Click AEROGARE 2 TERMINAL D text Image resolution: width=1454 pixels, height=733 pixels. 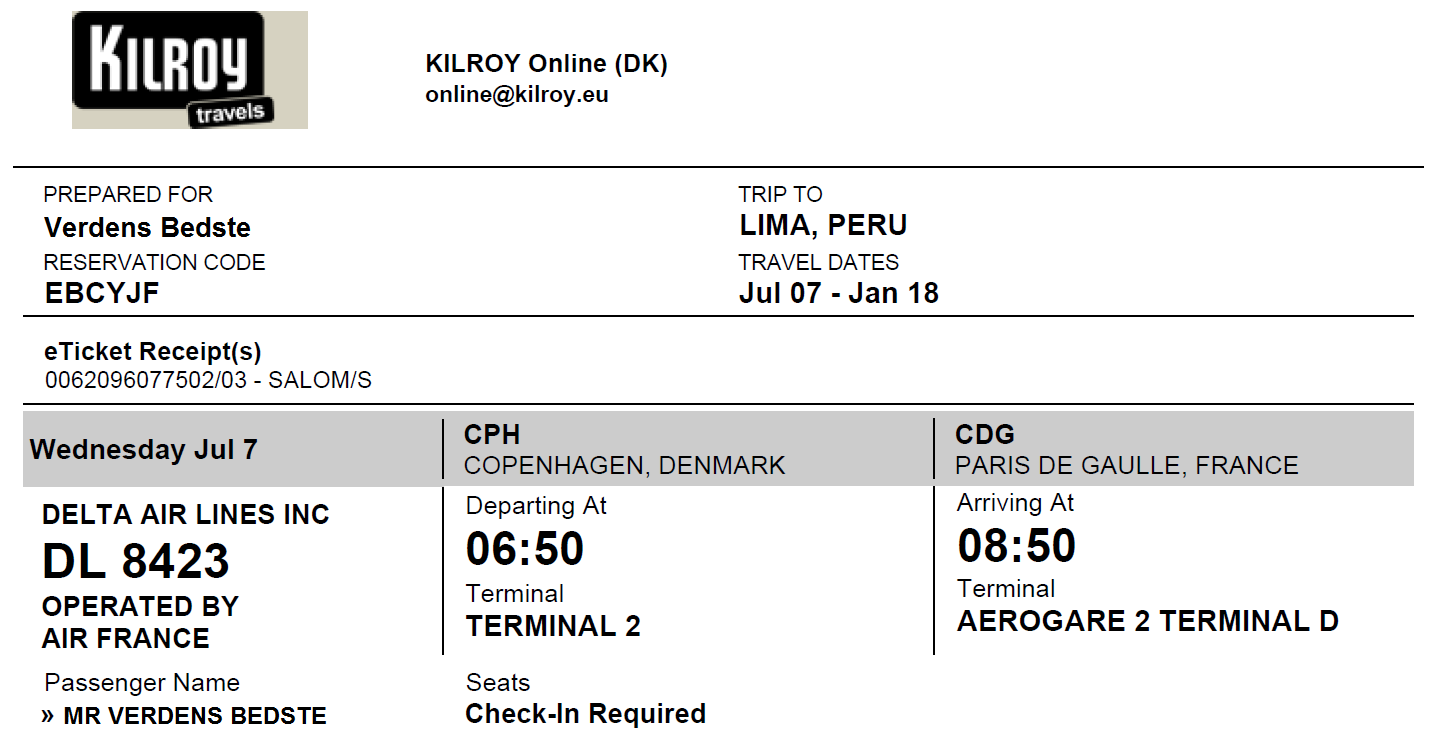click(x=1148, y=622)
